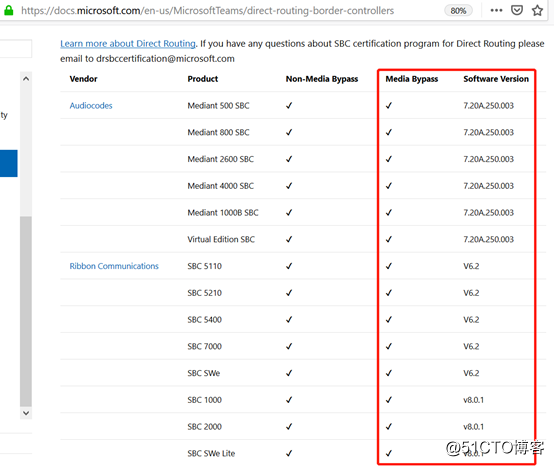Click Media Bypass checkmark for Mediant 1000B SBC
This screenshot has height=466, width=554.
coord(389,213)
